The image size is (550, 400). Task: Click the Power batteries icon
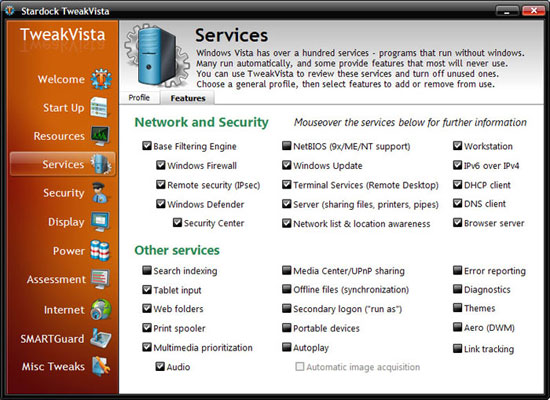click(x=100, y=251)
